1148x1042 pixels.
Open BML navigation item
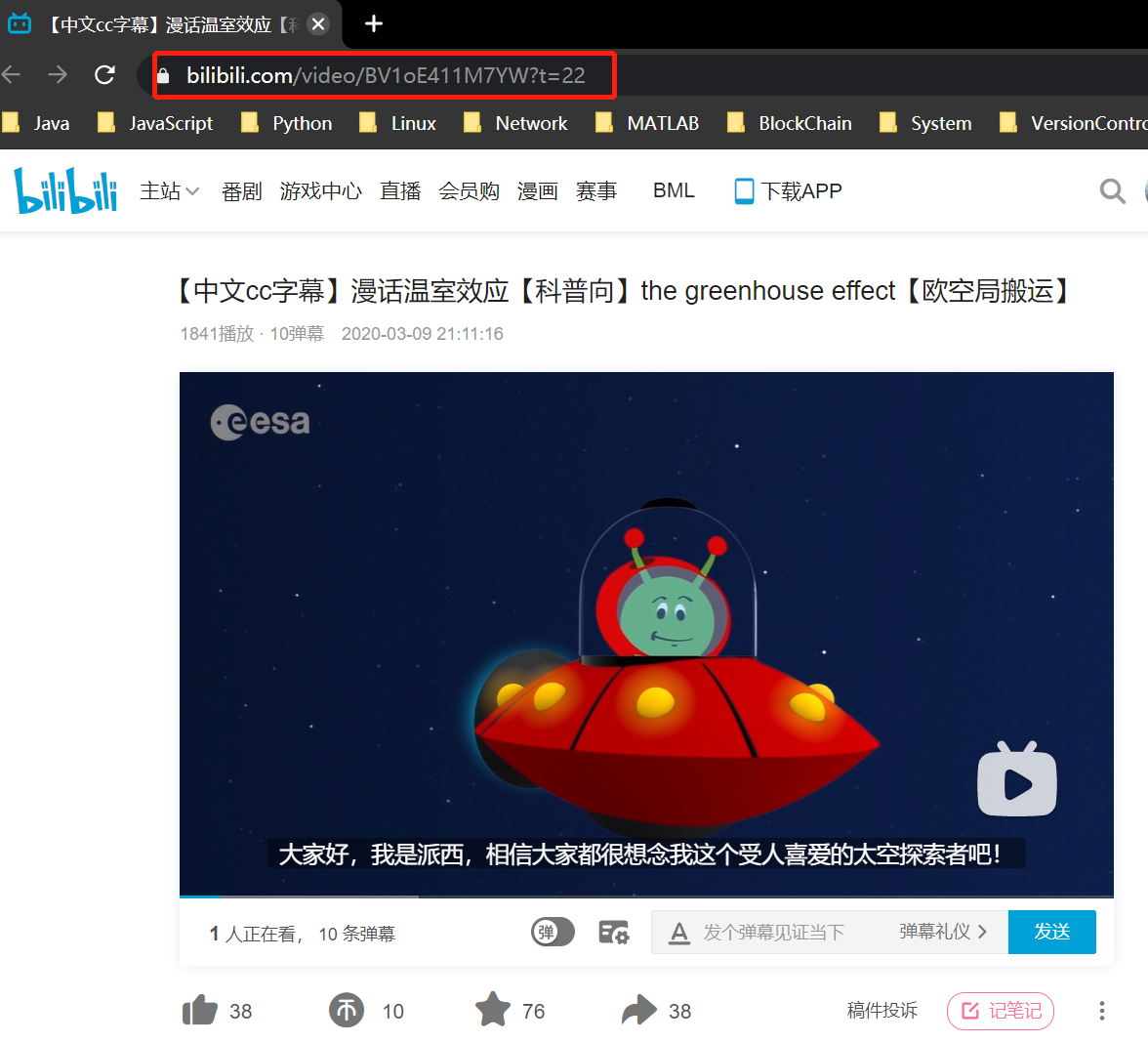coord(674,190)
